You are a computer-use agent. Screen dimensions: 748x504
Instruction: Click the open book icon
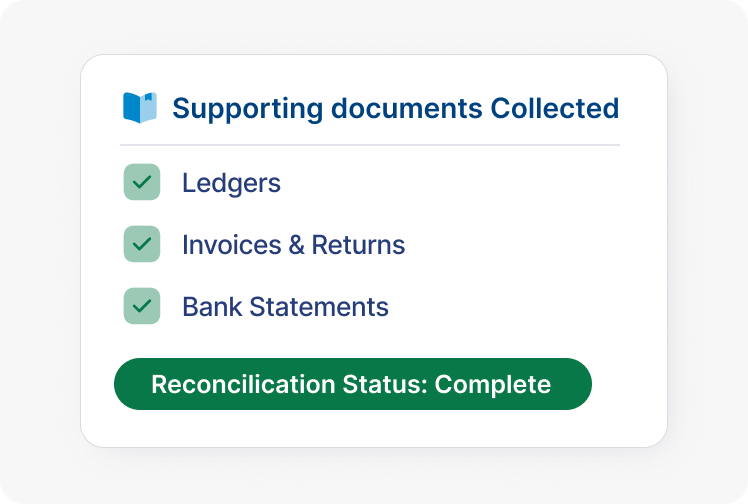click(x=140, y=107)
